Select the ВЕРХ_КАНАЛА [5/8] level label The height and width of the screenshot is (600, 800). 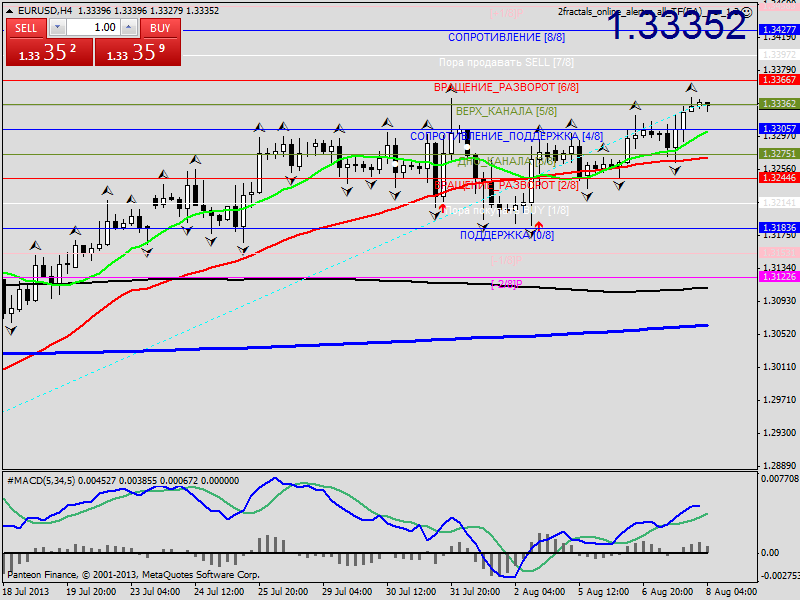pyautogui.click(x=506, y=111)
